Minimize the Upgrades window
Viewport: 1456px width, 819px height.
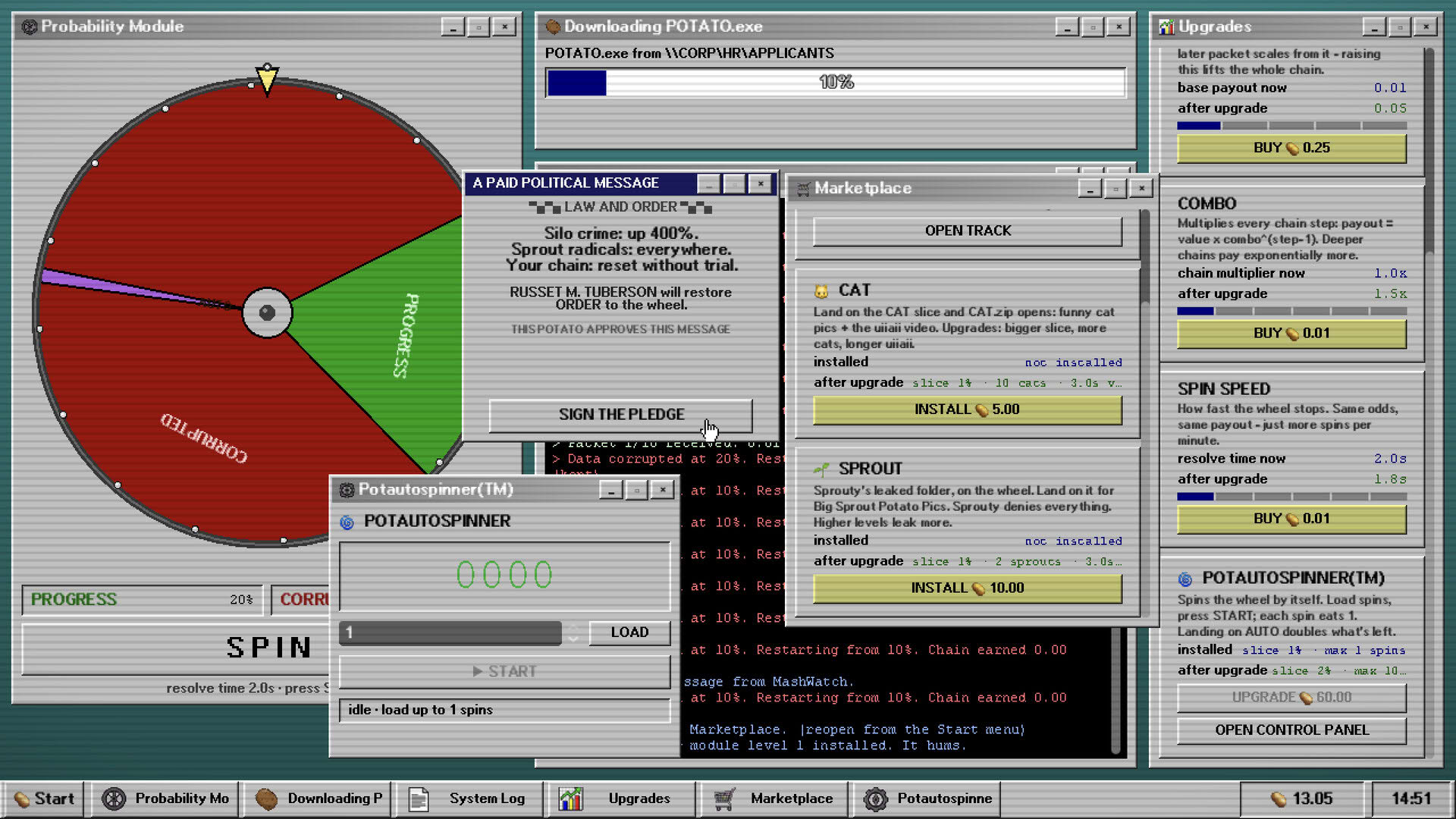[1374, 27]
